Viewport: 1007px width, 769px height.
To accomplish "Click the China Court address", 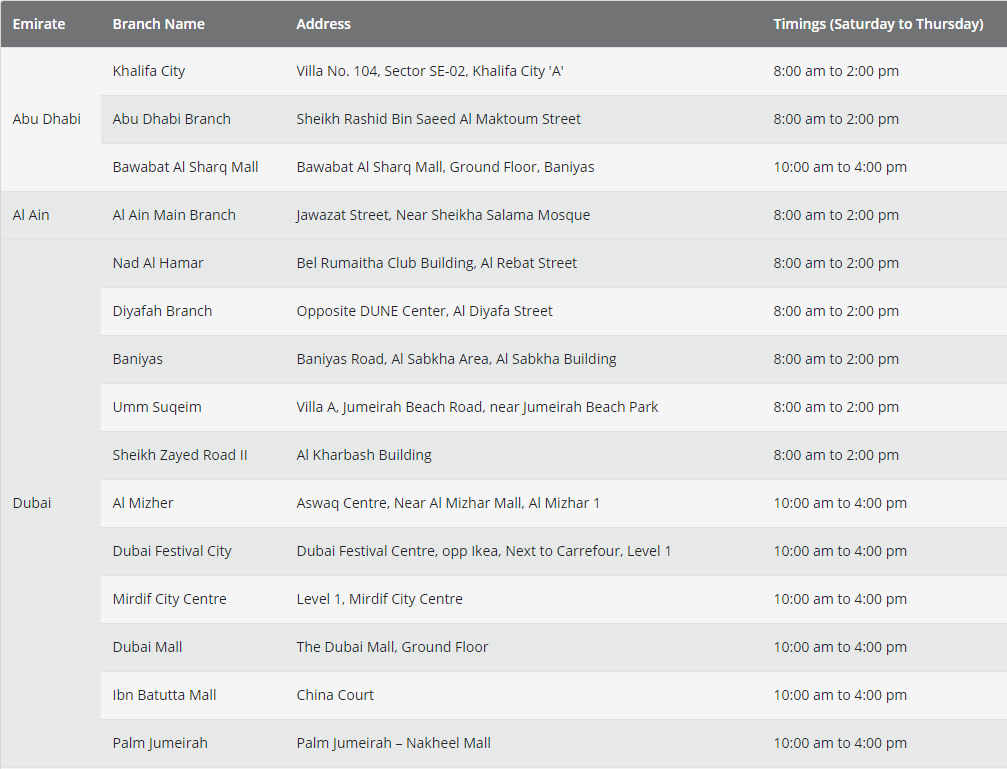I will click(335, 695).
